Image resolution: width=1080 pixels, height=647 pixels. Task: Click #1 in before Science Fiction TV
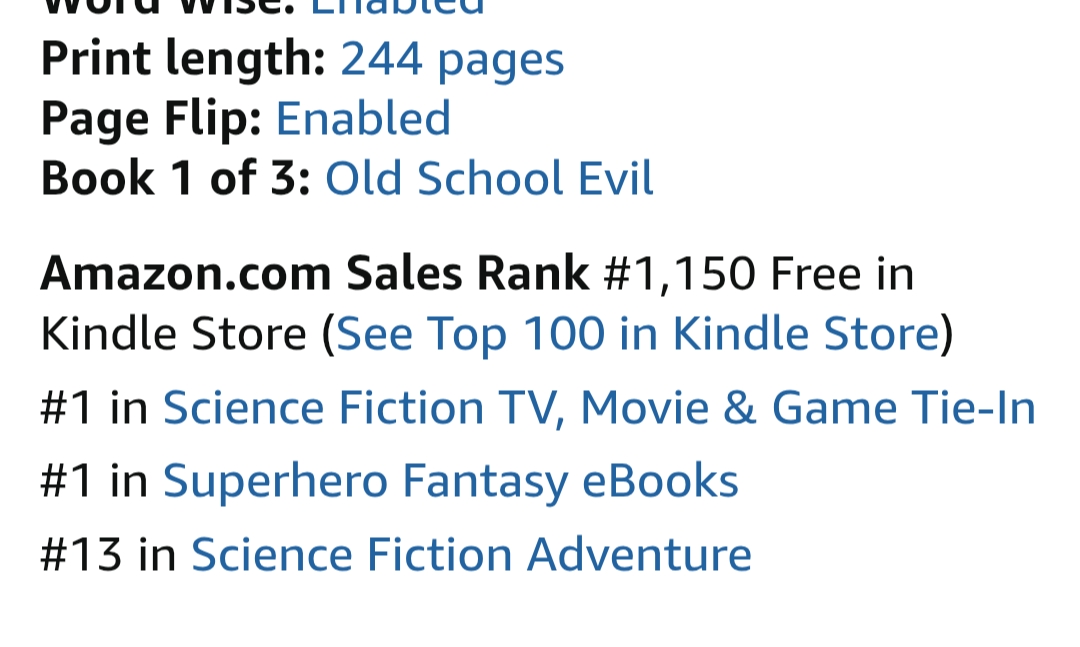(94, 408)
